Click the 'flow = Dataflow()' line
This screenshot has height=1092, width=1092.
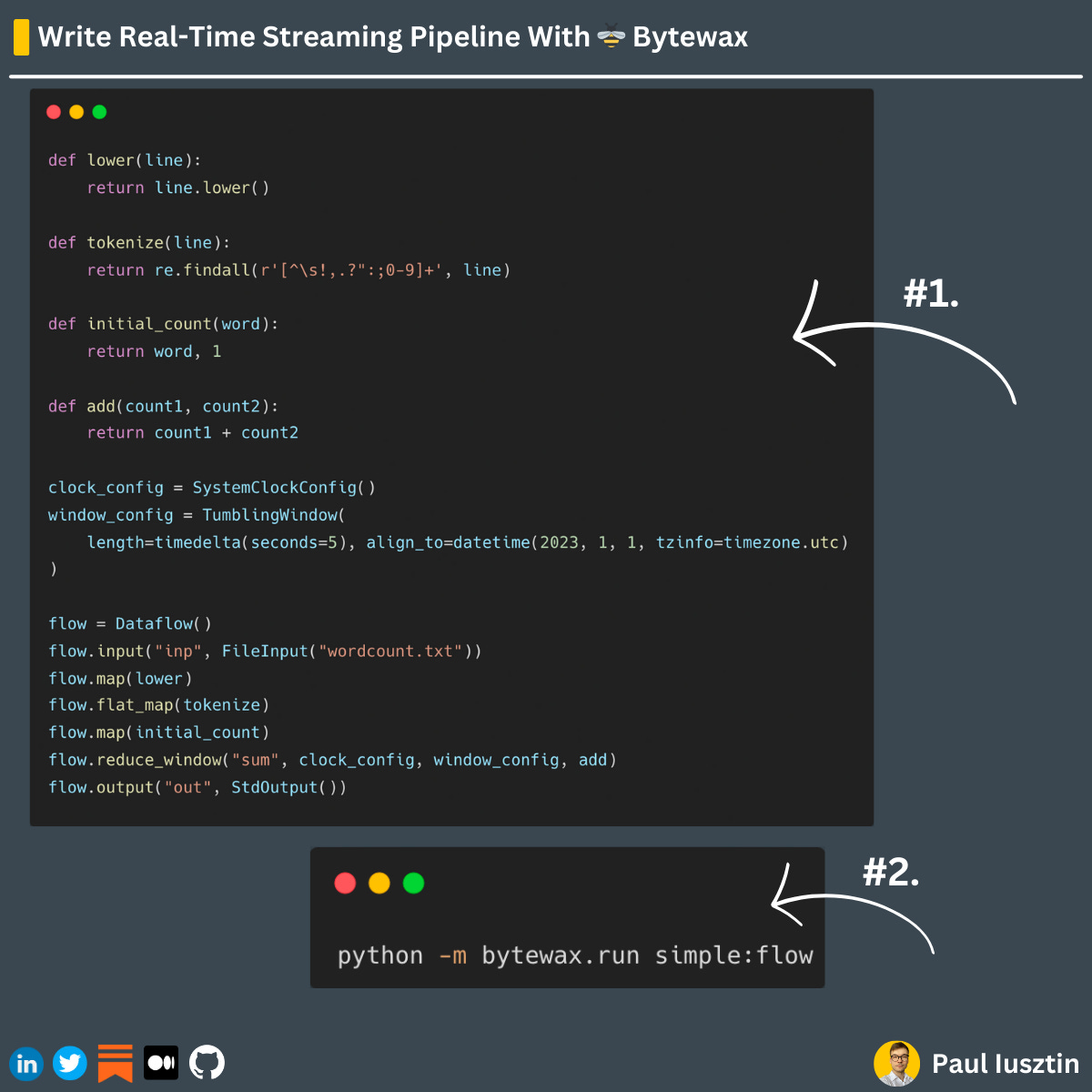[x=130, y=623]
